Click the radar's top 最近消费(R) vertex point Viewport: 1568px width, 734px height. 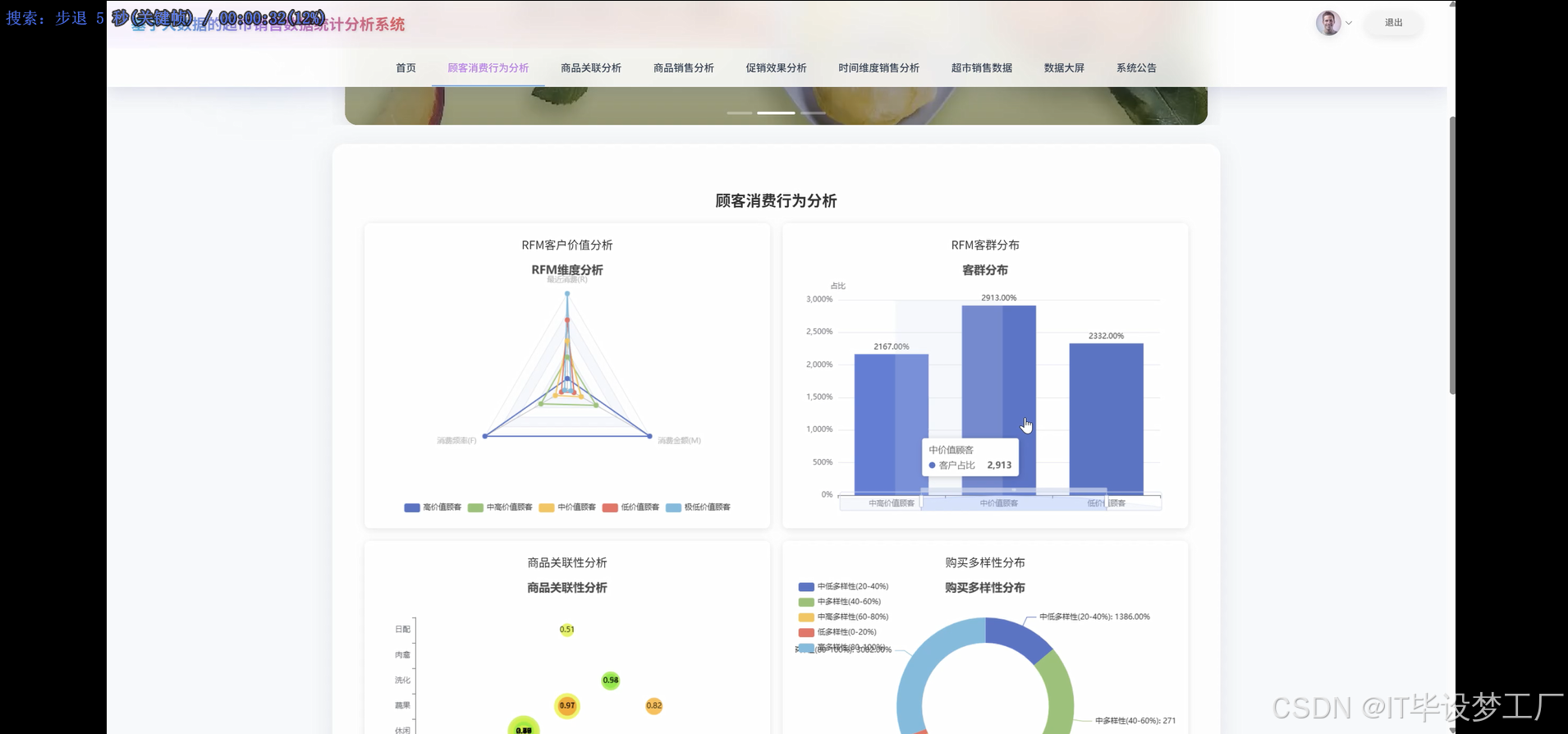click(567, 293)
